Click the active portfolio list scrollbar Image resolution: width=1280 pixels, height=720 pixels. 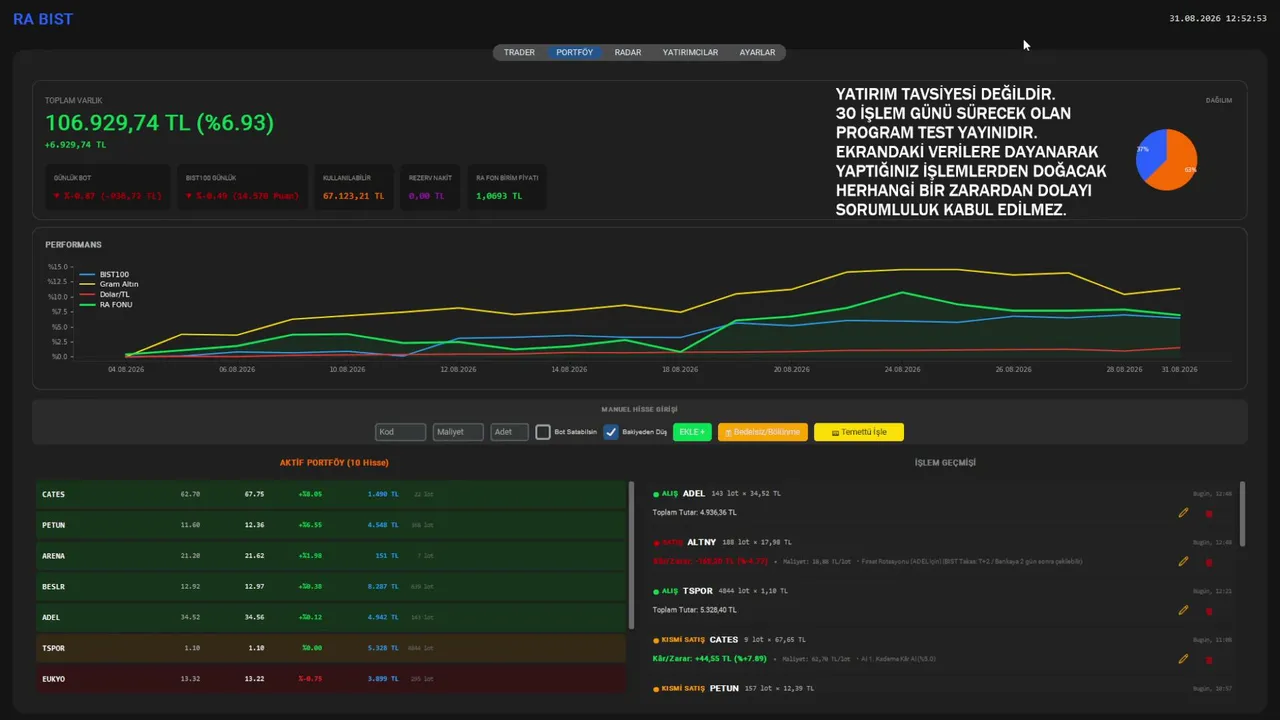(631, 555)
